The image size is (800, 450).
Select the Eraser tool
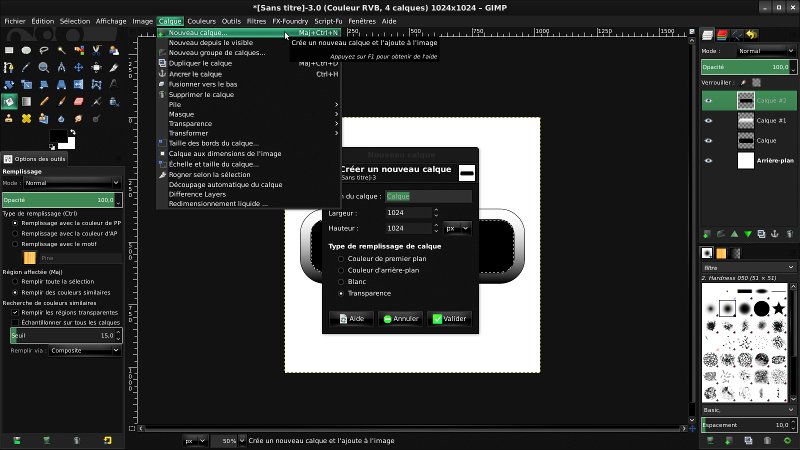click(x=79, y=102)
